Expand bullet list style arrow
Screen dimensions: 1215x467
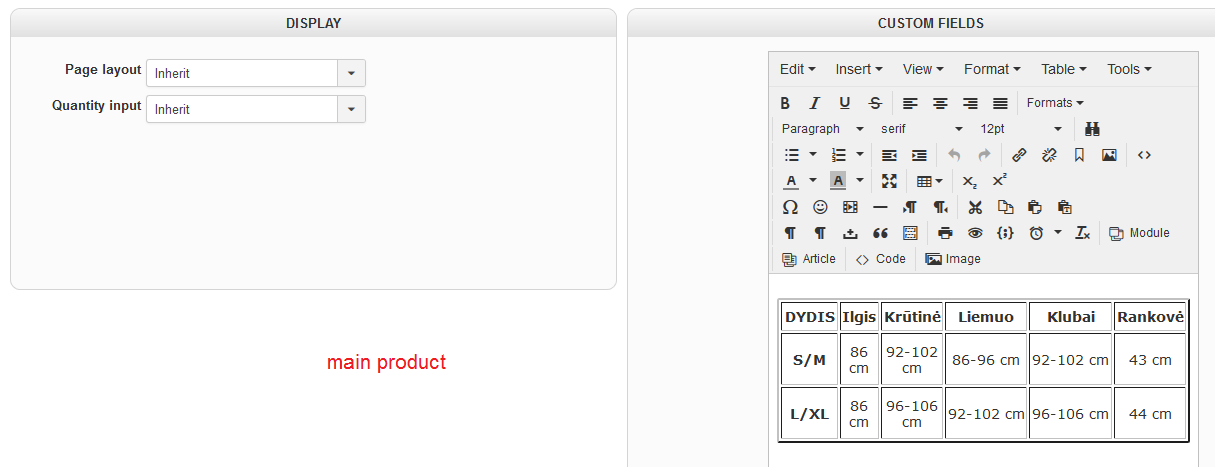813,155
